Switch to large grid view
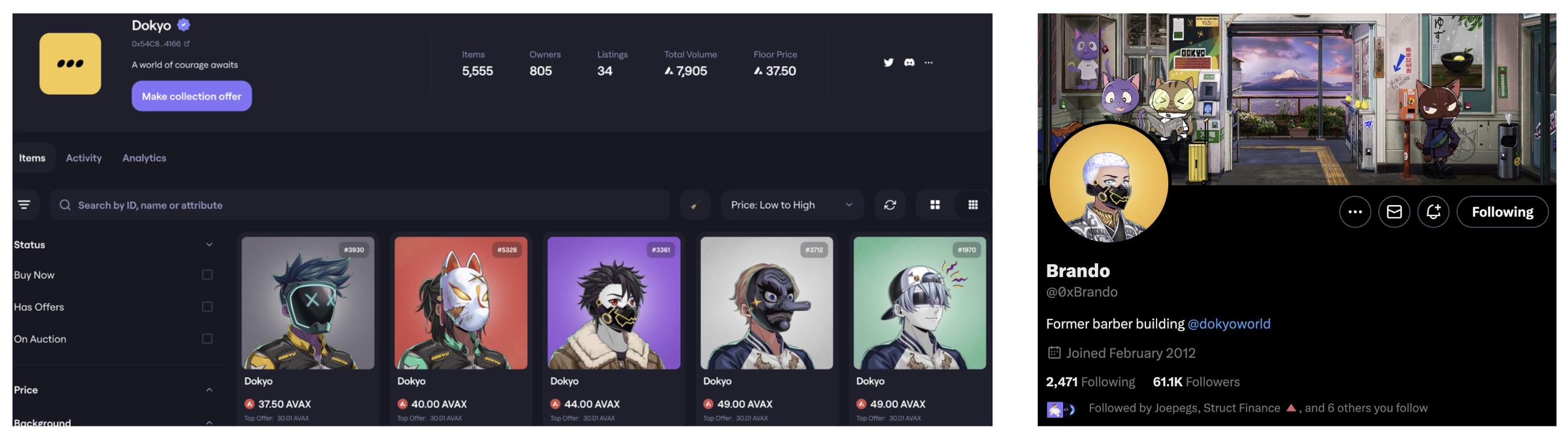This screenshot has width=1568, height=438. 935,204
